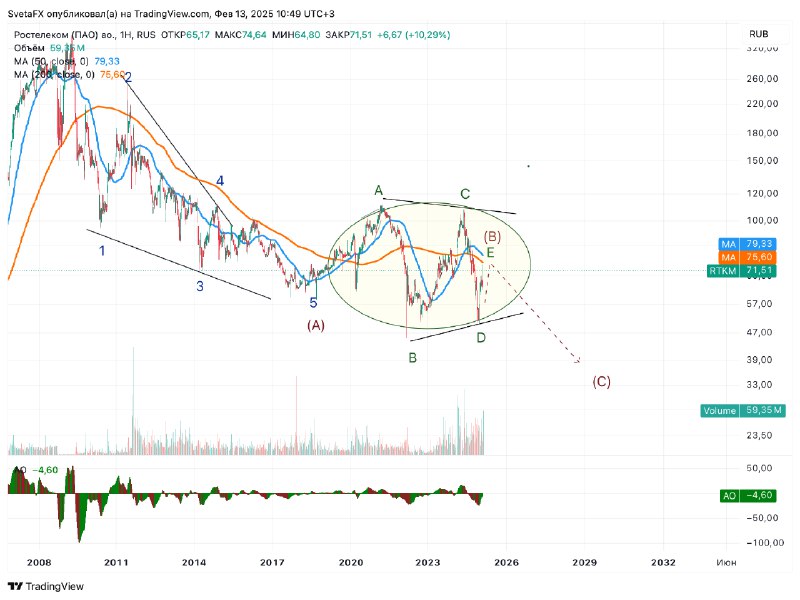The height and width of the screenshot is (600, 800).
Task: Click the green AO −4,60 axis tag
Action: click(x=747, y=495)
